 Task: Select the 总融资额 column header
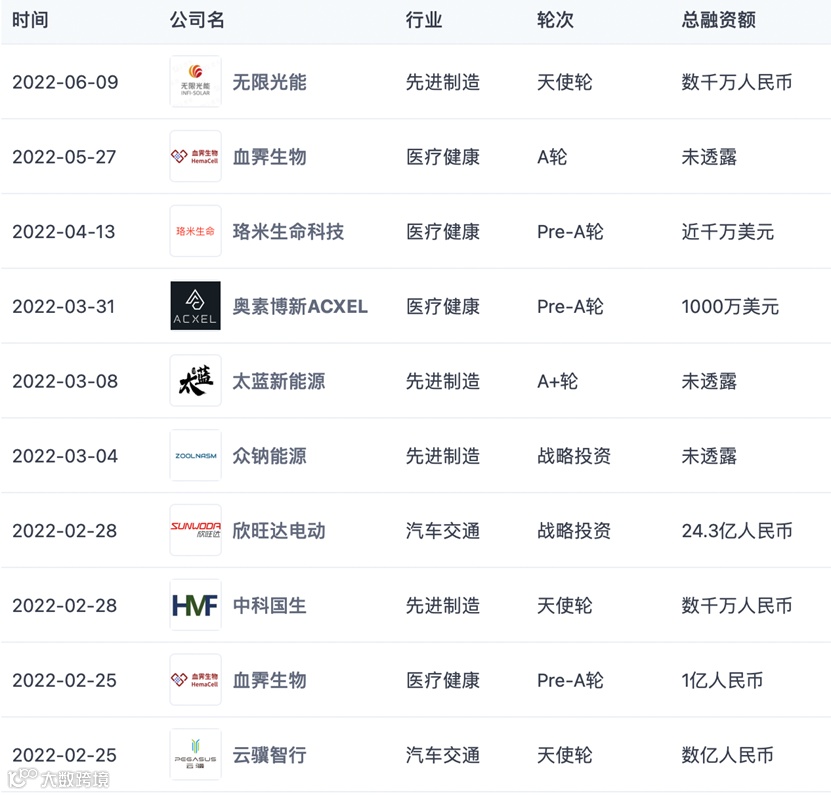pyautogui.click(x=719, y=20)
